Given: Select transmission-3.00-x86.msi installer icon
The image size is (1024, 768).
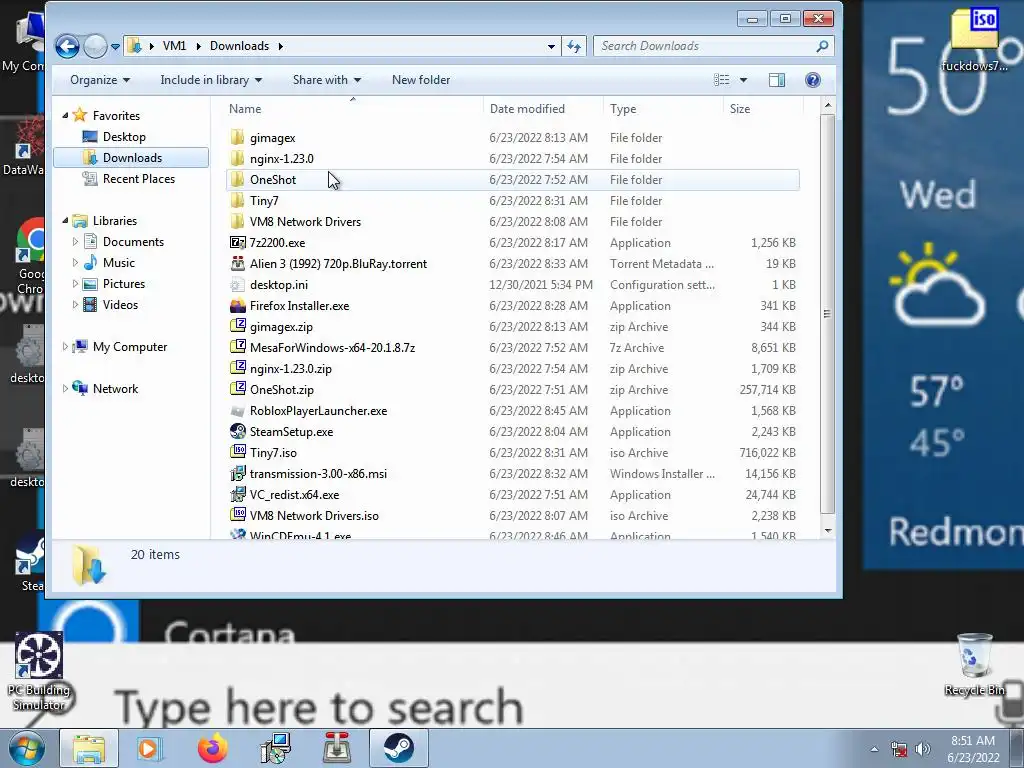Looking at the screenshot, I should click(238, 473).
